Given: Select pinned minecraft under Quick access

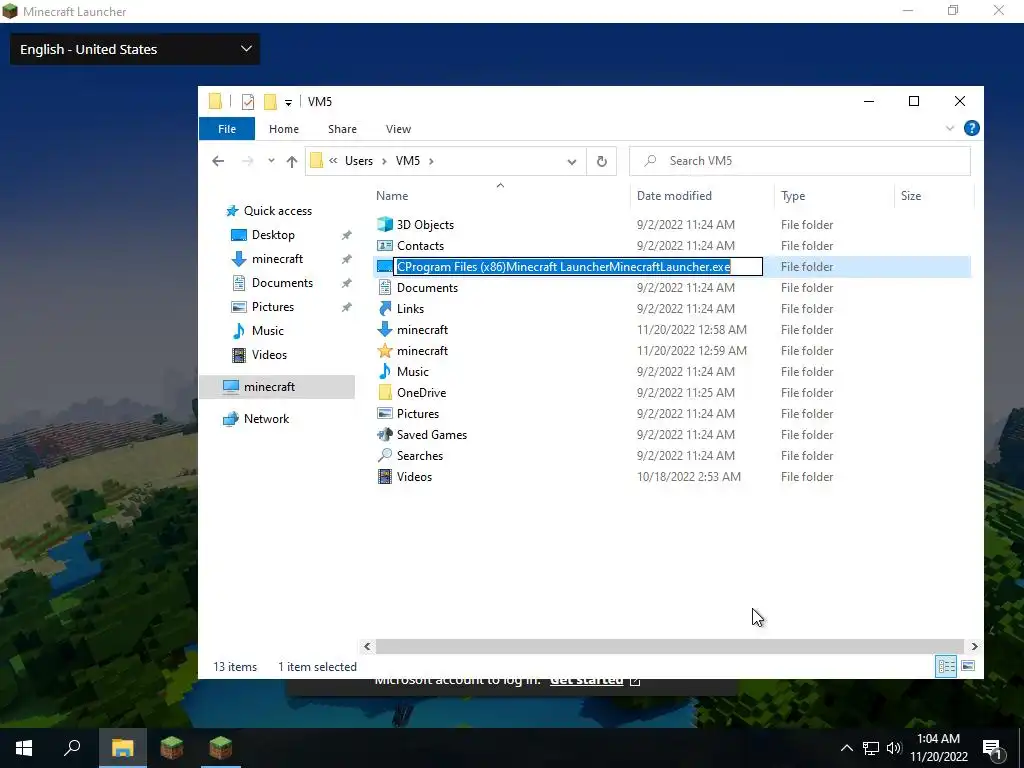Looking at the screenshot, I should click(277, 259).
